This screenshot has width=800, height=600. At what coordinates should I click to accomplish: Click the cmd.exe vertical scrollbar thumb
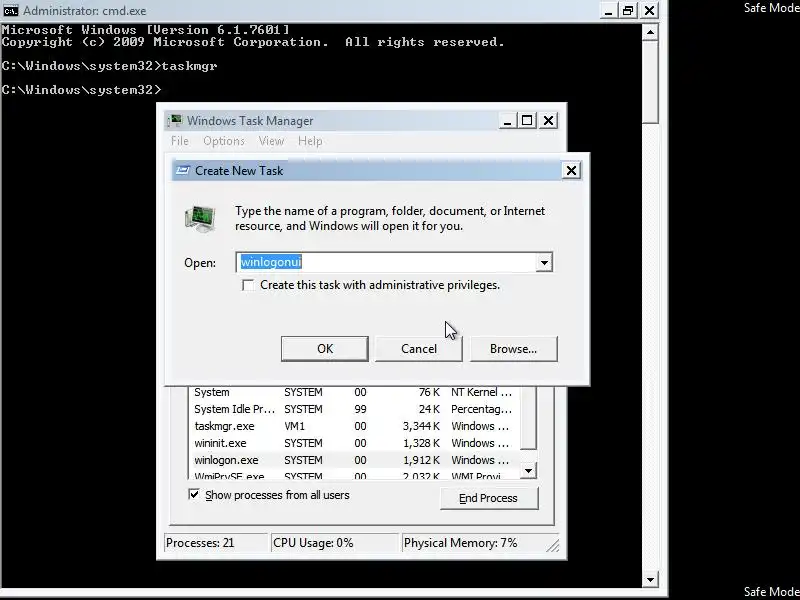pyautogui.click(x=650, y=82)
